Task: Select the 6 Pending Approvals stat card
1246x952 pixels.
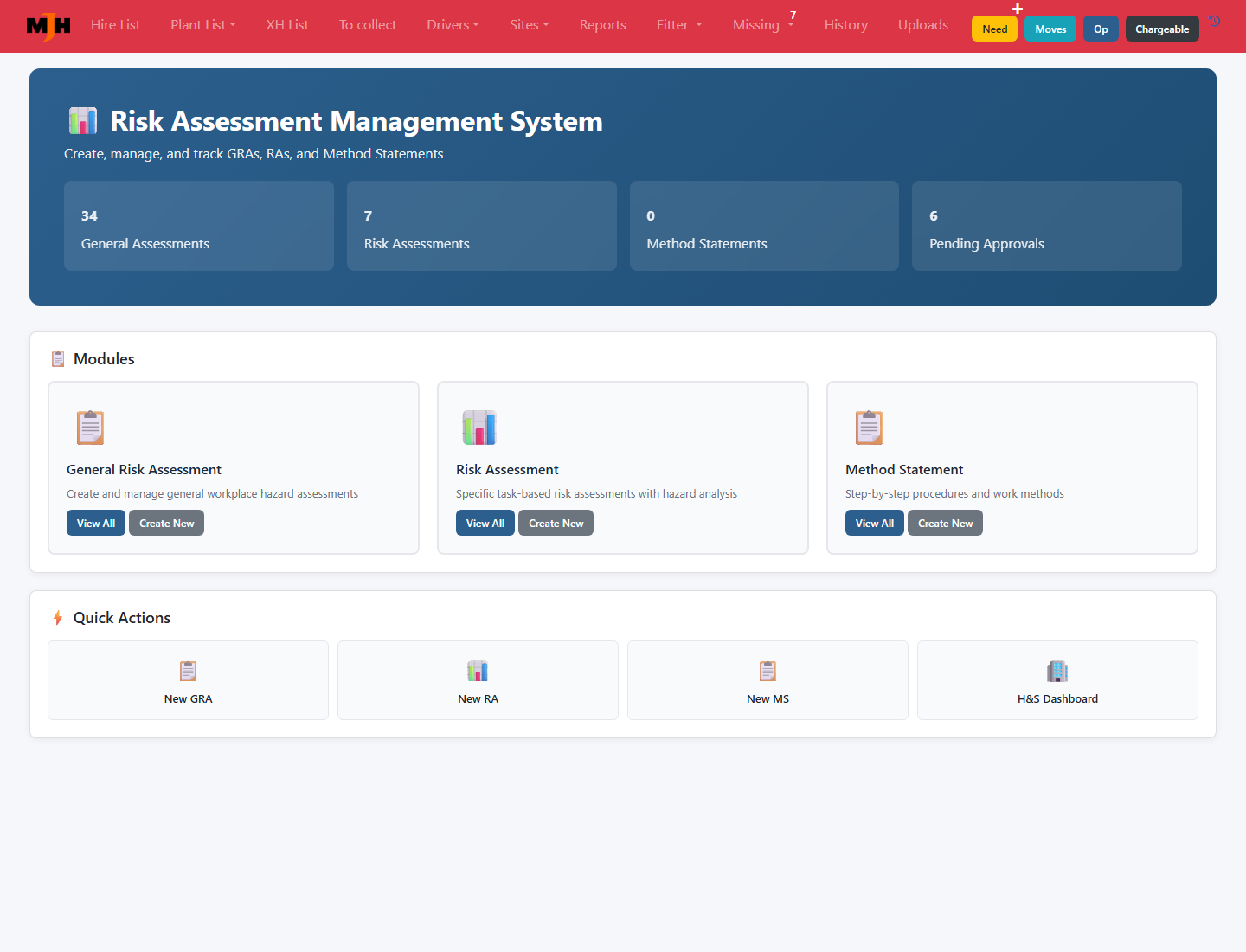Action: [1047, 226]
